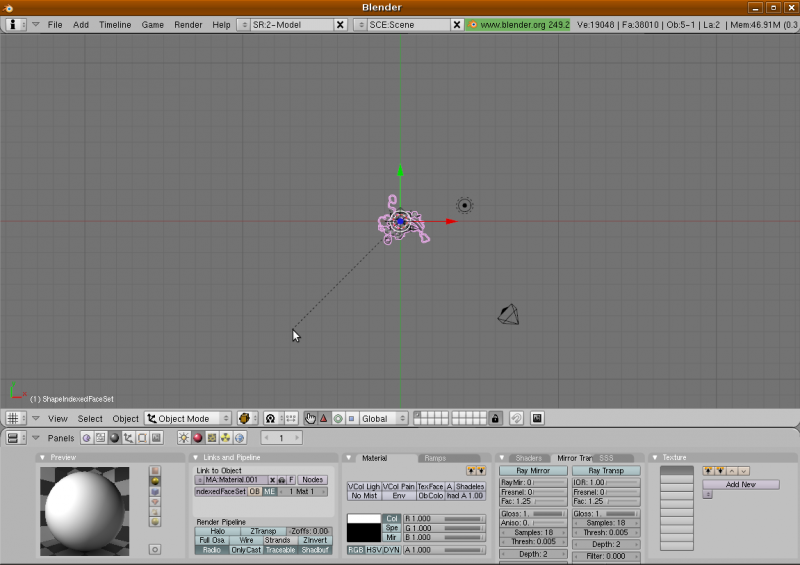Open the Global orientation dropdown
Screen dimensions: 800x565
384,418
